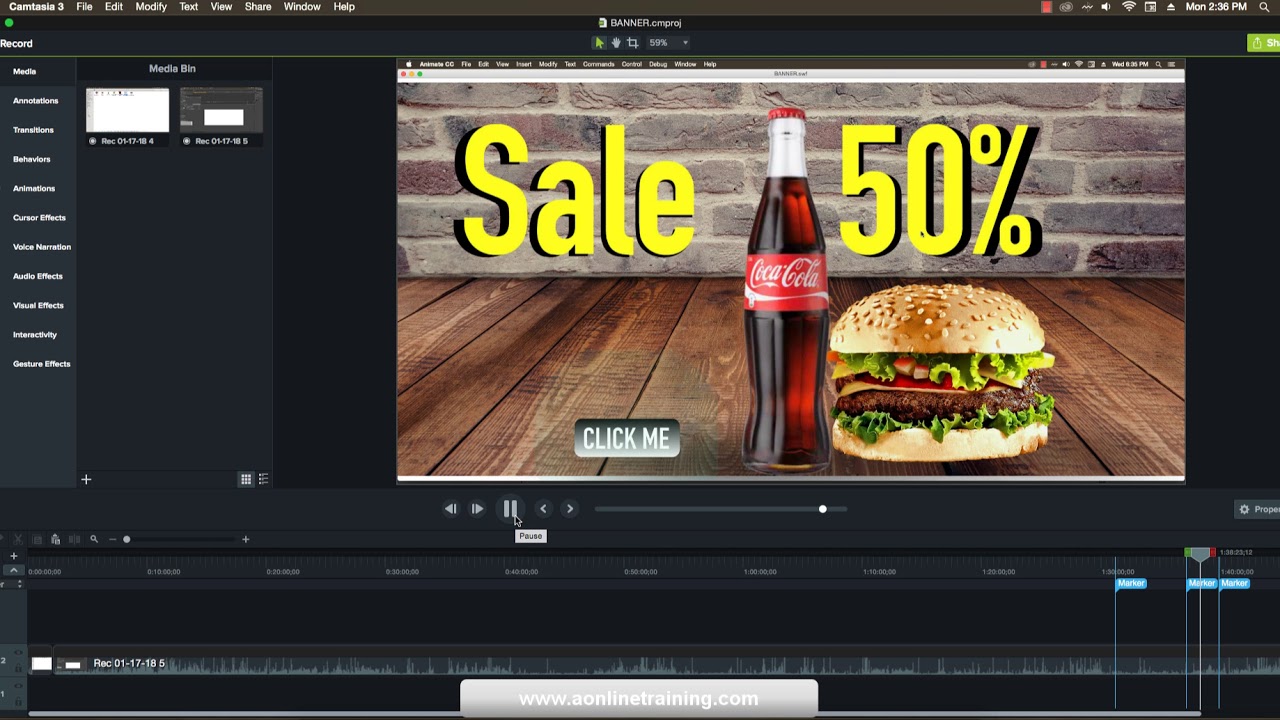Open the Modify menu

(151, 7)
